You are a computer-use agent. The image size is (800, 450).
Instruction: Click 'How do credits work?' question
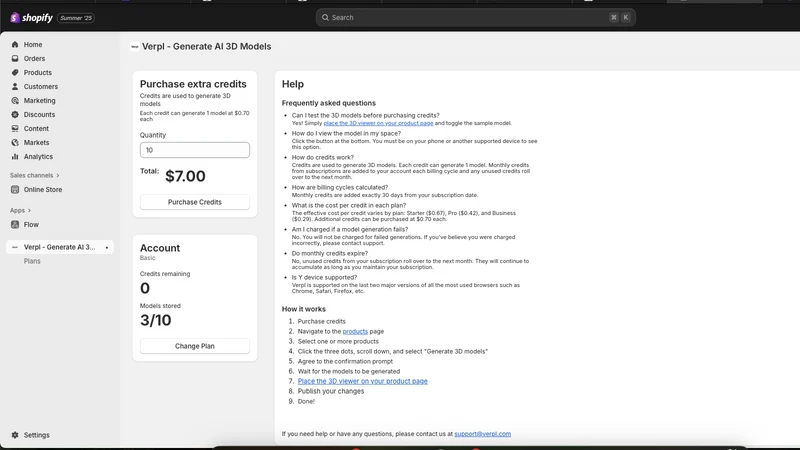322,158
